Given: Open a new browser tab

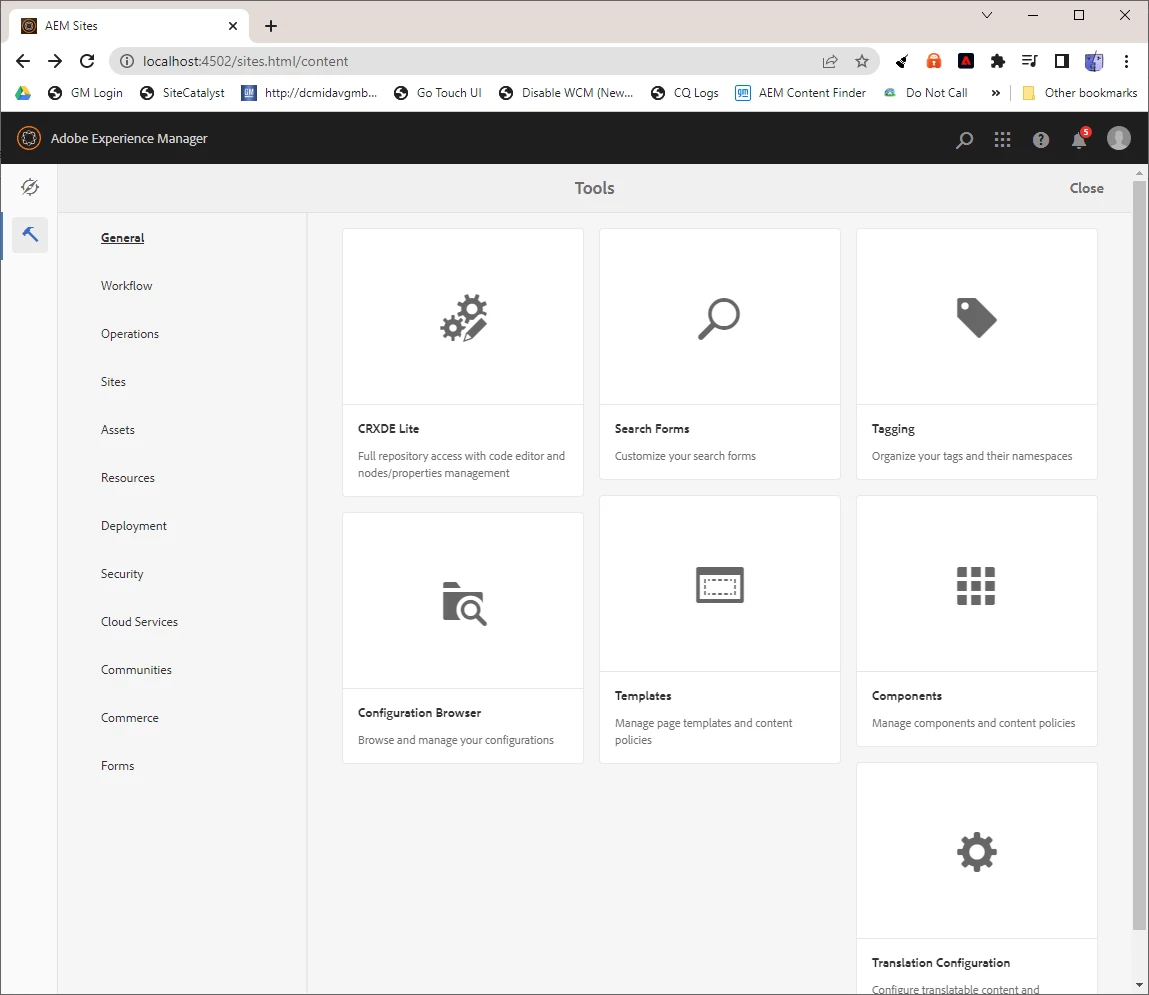Looking at the screenshot, I should click(271, 26).
